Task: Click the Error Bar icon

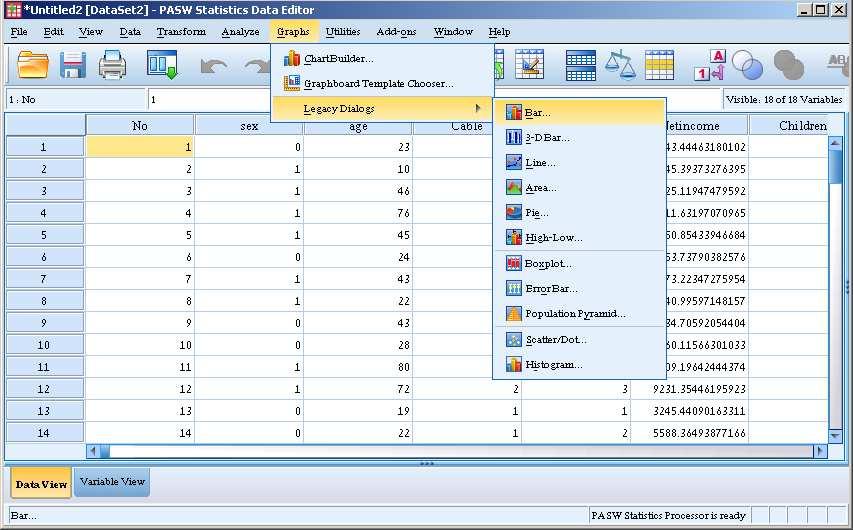Action: (514, 288)
